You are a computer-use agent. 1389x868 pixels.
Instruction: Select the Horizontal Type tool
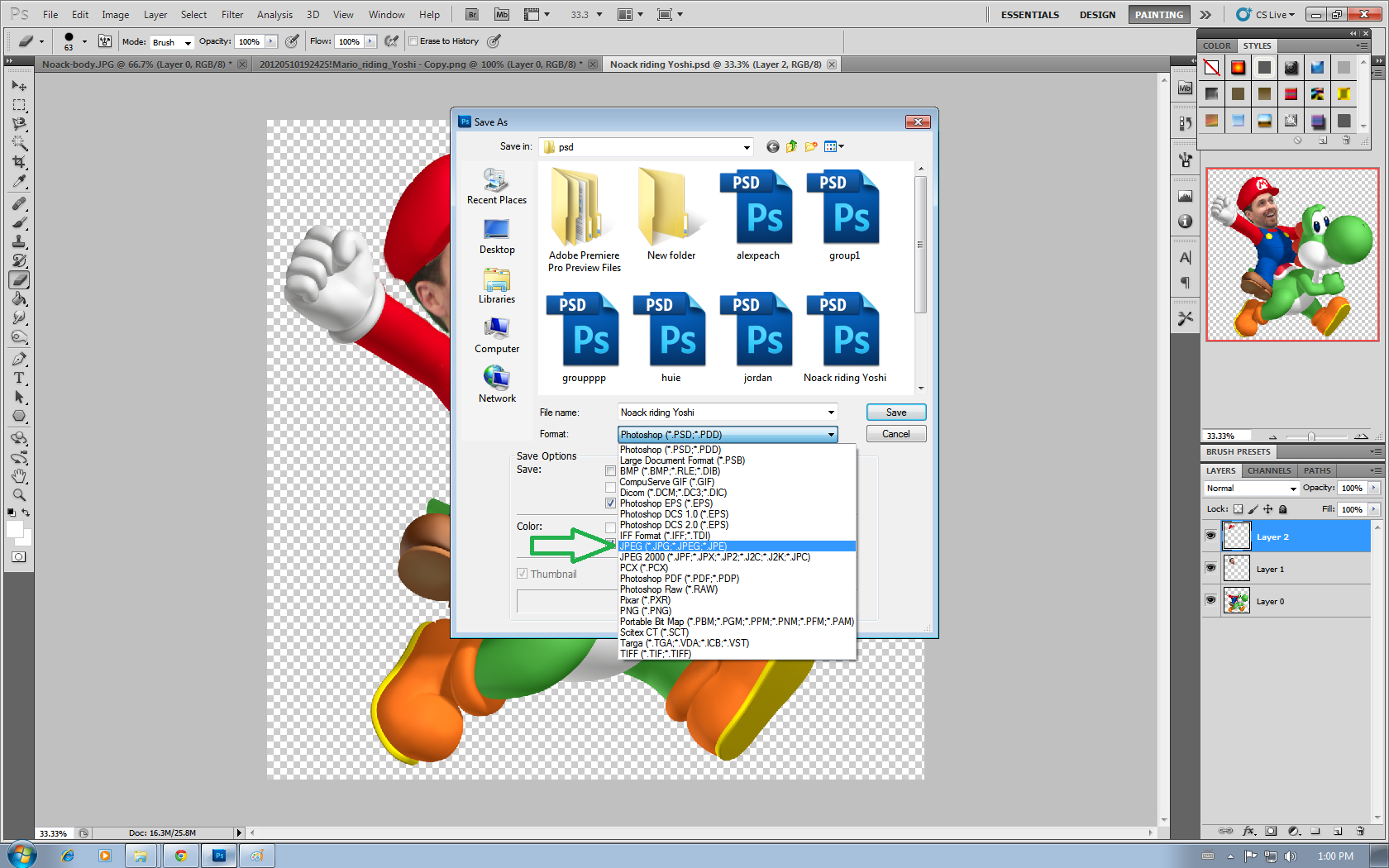pos(19,378)
